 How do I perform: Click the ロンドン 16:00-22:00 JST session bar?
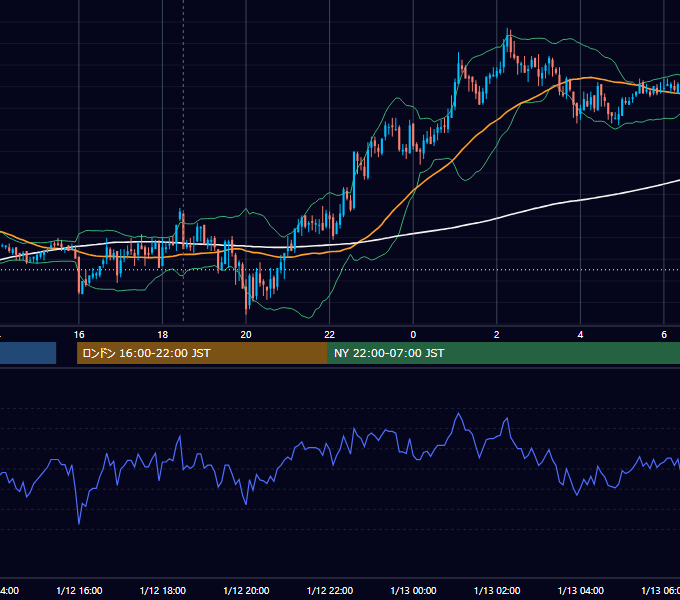(202, 353)
